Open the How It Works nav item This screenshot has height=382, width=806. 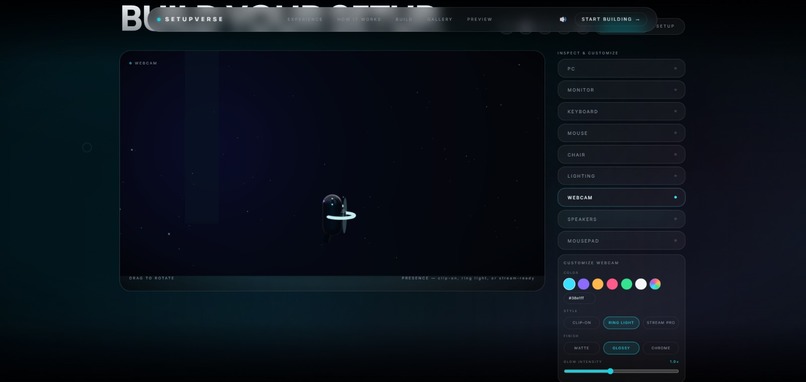coord(359,20)
